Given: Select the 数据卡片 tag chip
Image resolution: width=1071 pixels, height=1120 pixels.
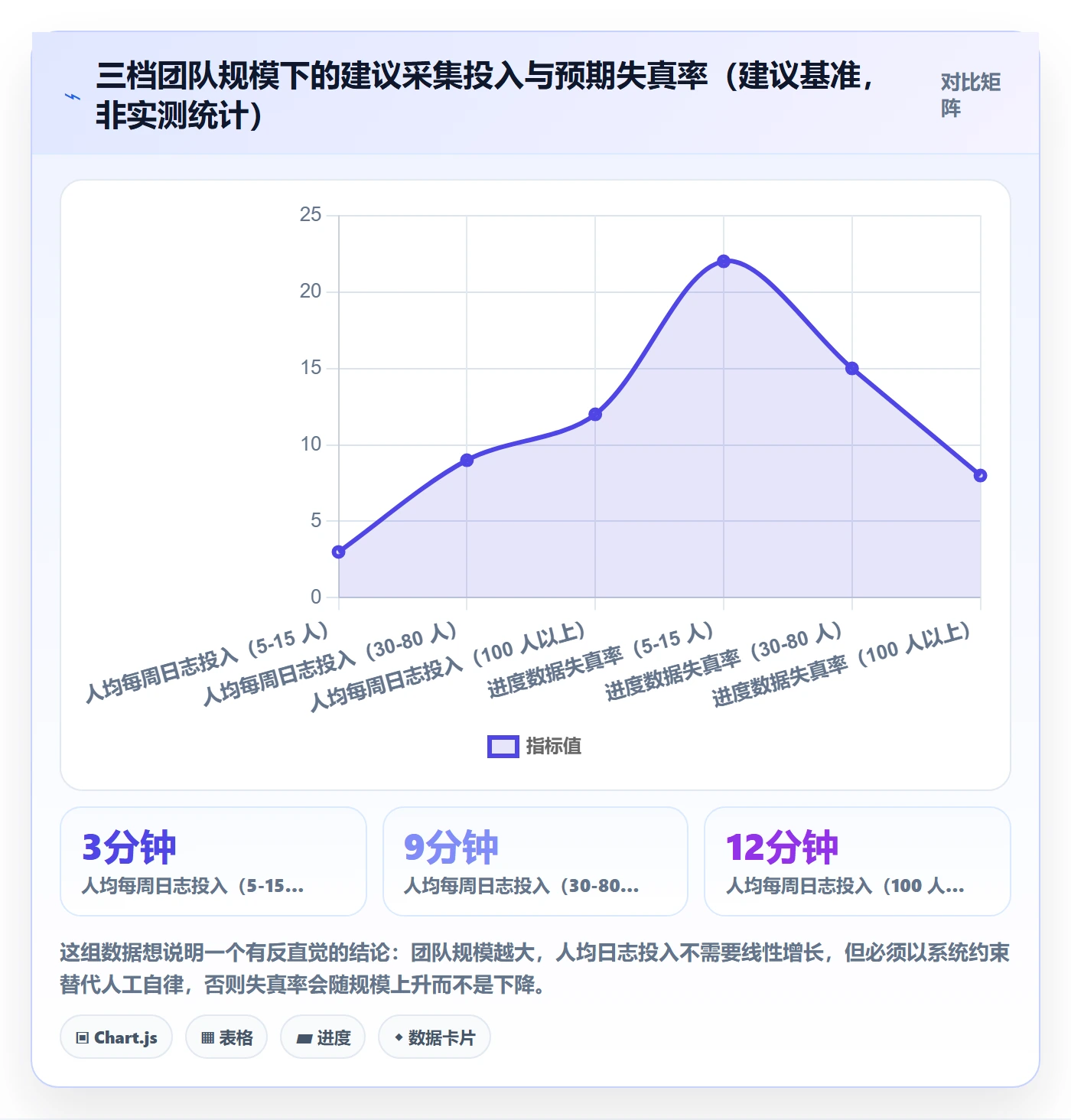Looking at the screenshot, I should pos(435,1037).
